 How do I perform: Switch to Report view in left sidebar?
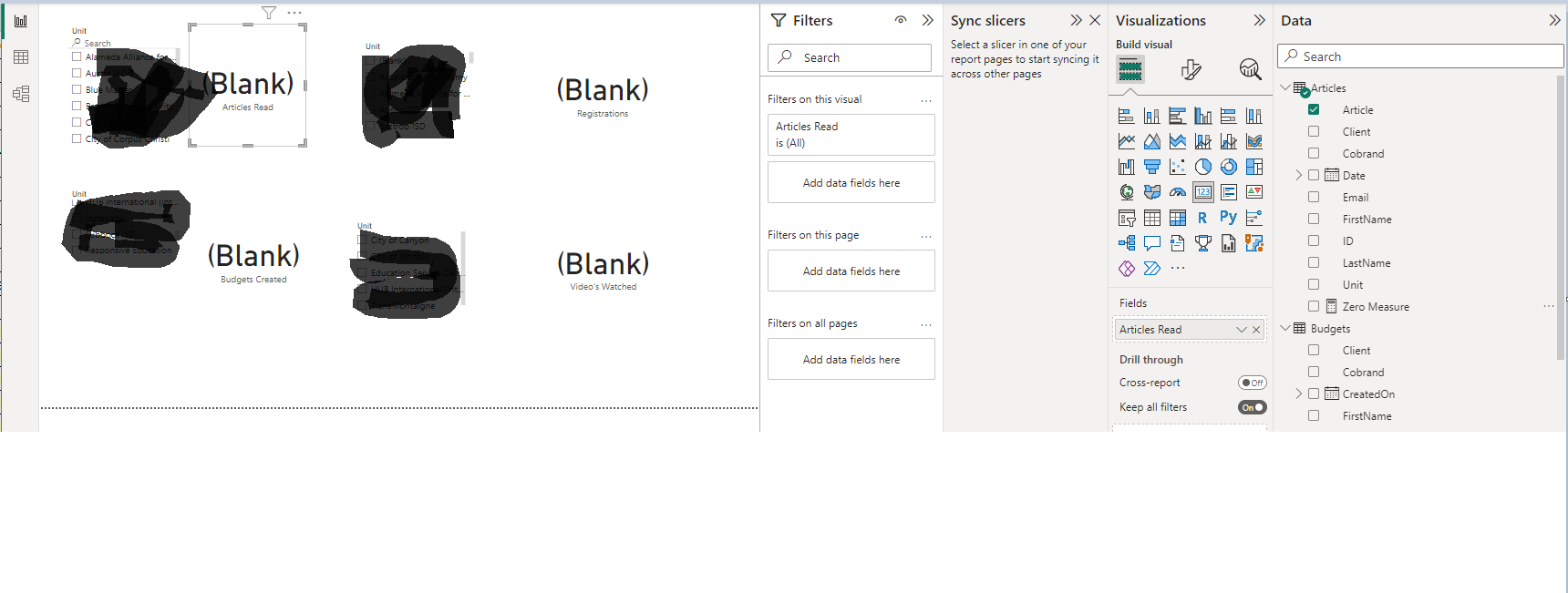pyautogui.click(x=21, y=21)
